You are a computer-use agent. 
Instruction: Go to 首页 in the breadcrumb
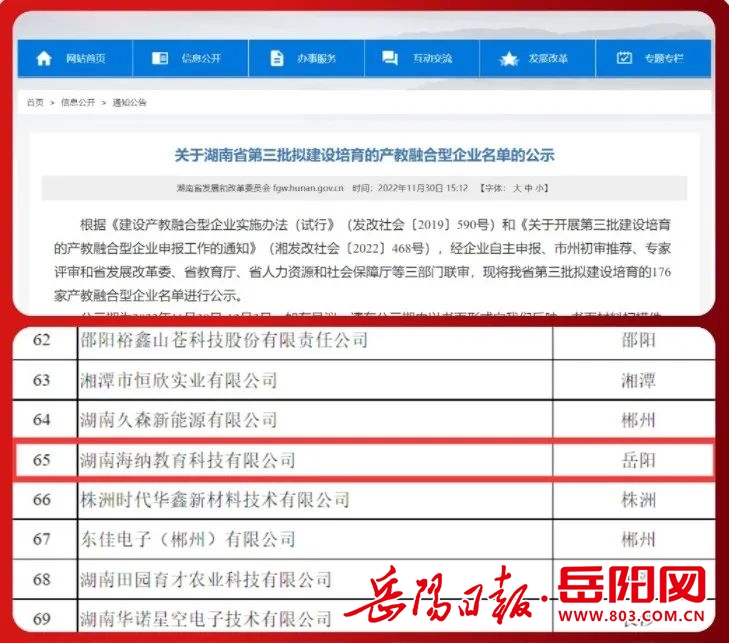tap(35, 103)
